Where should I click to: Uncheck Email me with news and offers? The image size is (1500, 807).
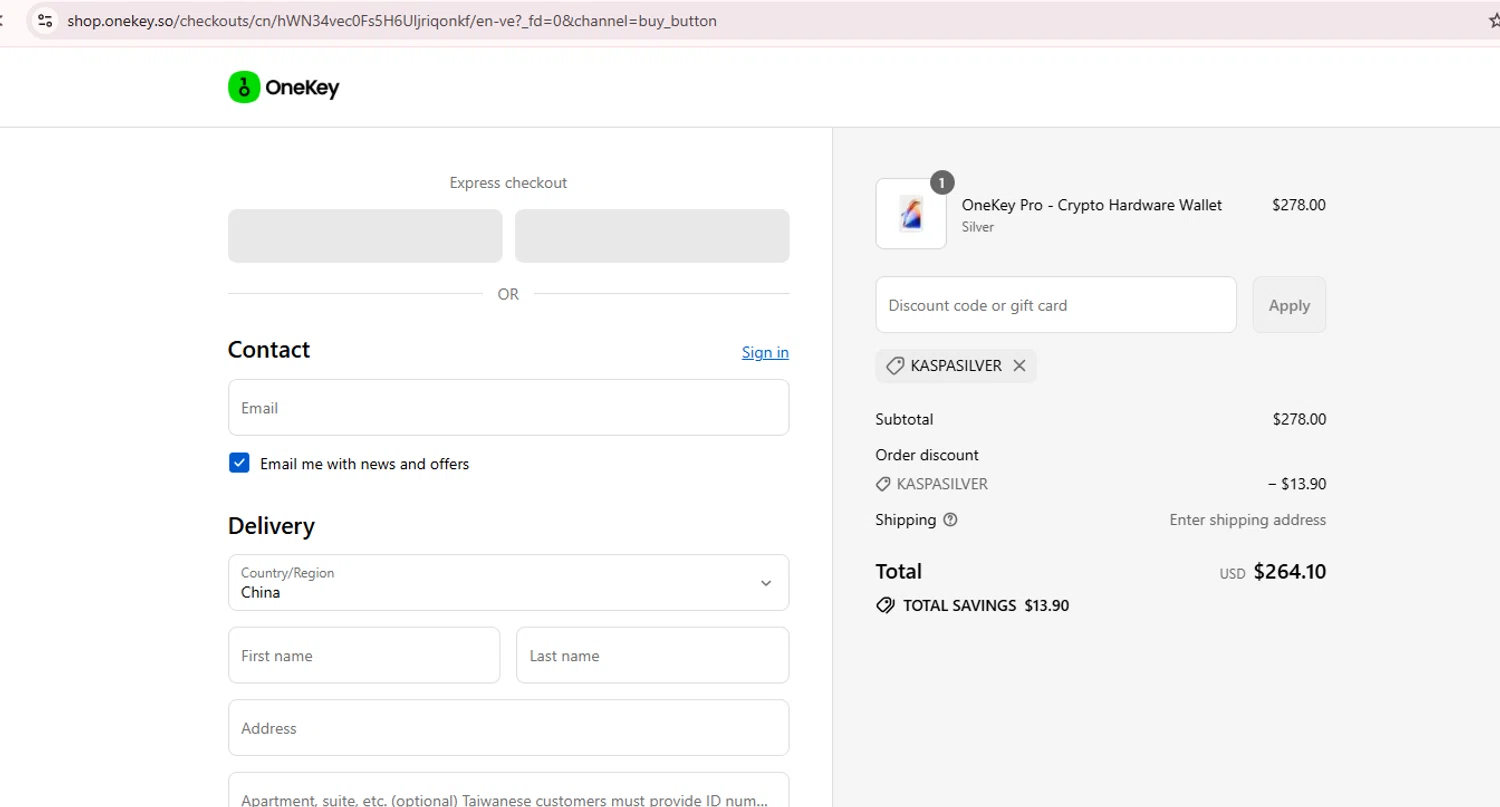click(239, 463)
